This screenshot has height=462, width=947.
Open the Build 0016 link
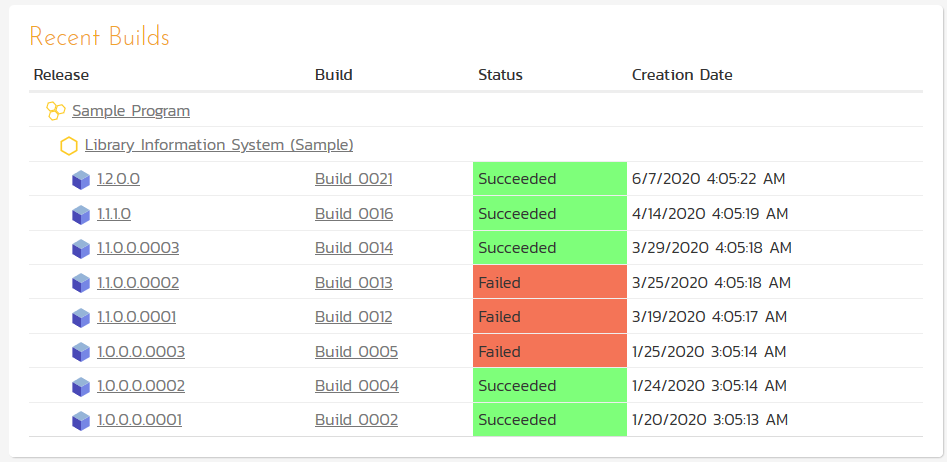(x=354, y=214)
